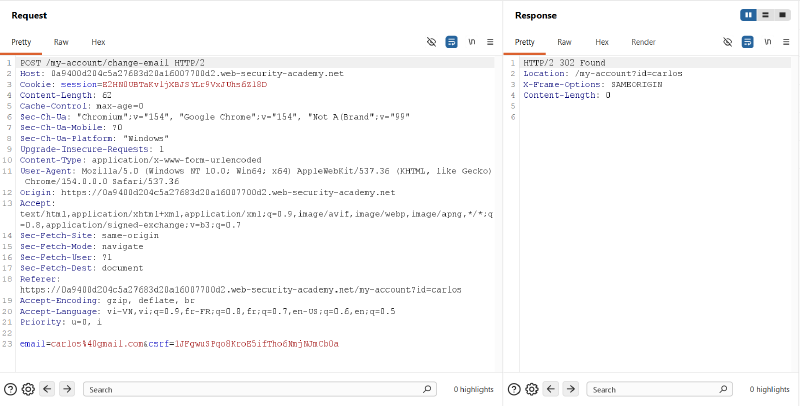Click Sec-Fetch-Dest document header
The image size is (800, 406).
(x=82, y=268)
